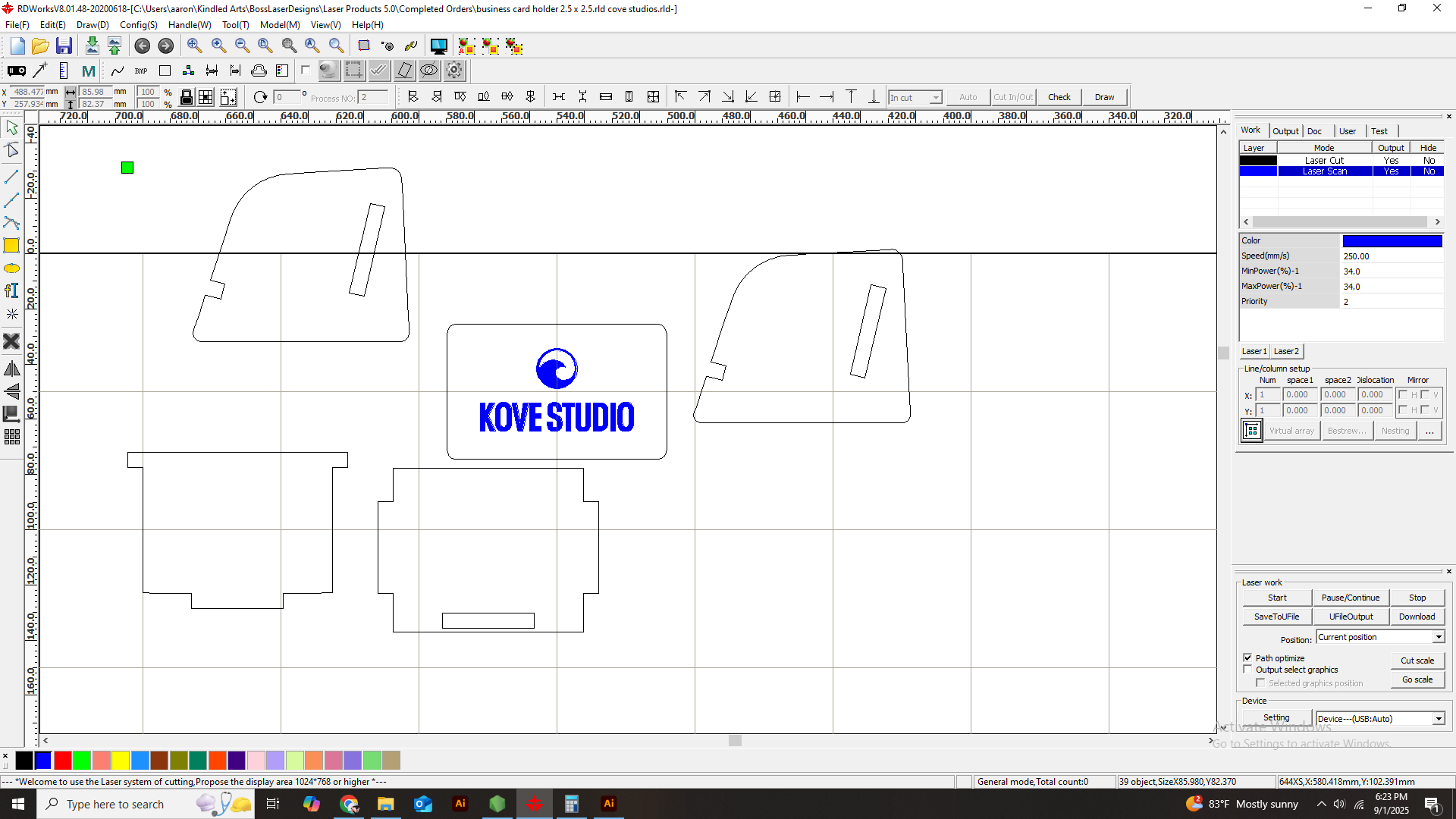Switch to the Laser2 tab
The image size is (1456, 819).
pos(1286,351)
